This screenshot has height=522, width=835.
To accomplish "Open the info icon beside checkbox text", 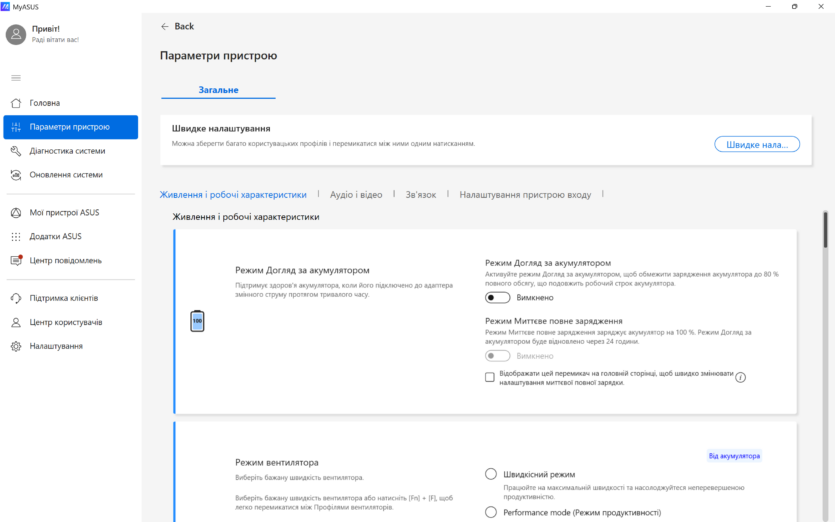I will [x=740, y=377].
